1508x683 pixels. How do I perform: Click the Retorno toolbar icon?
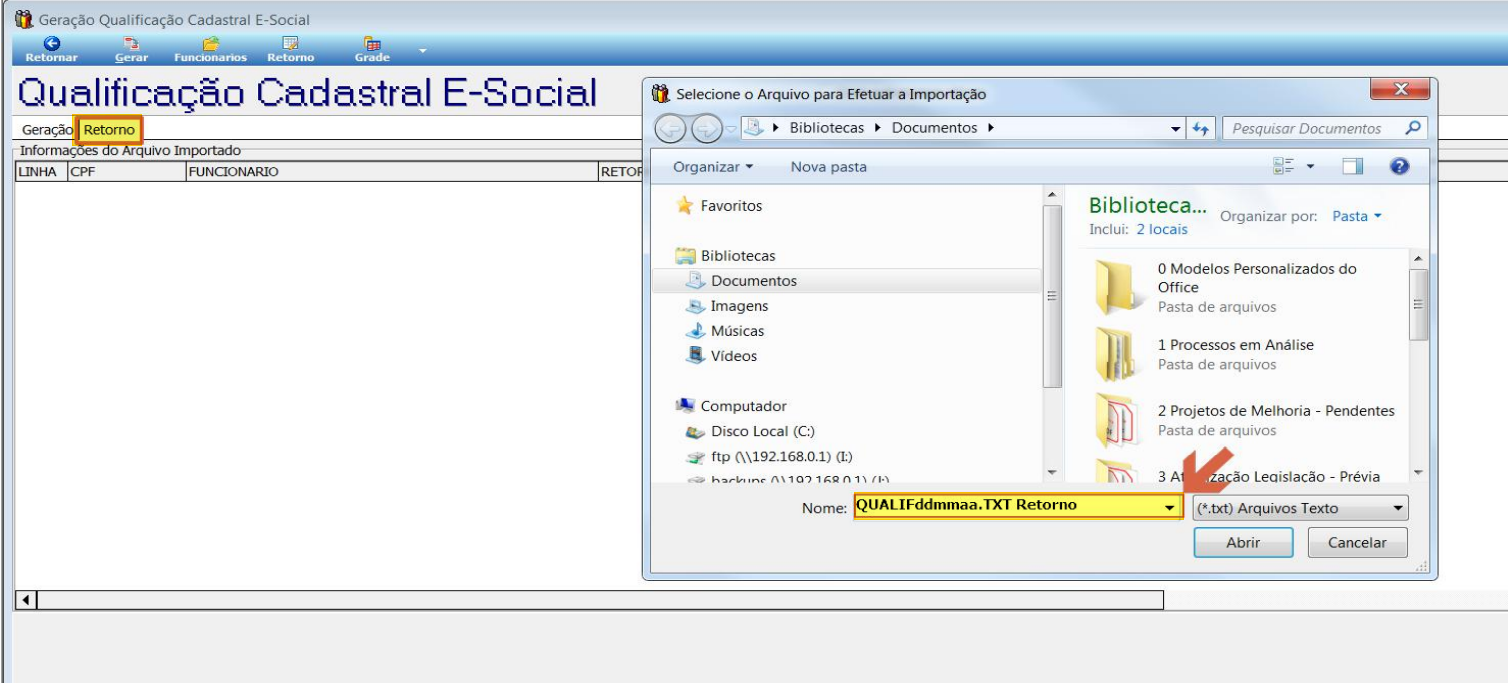pos(290,49)
